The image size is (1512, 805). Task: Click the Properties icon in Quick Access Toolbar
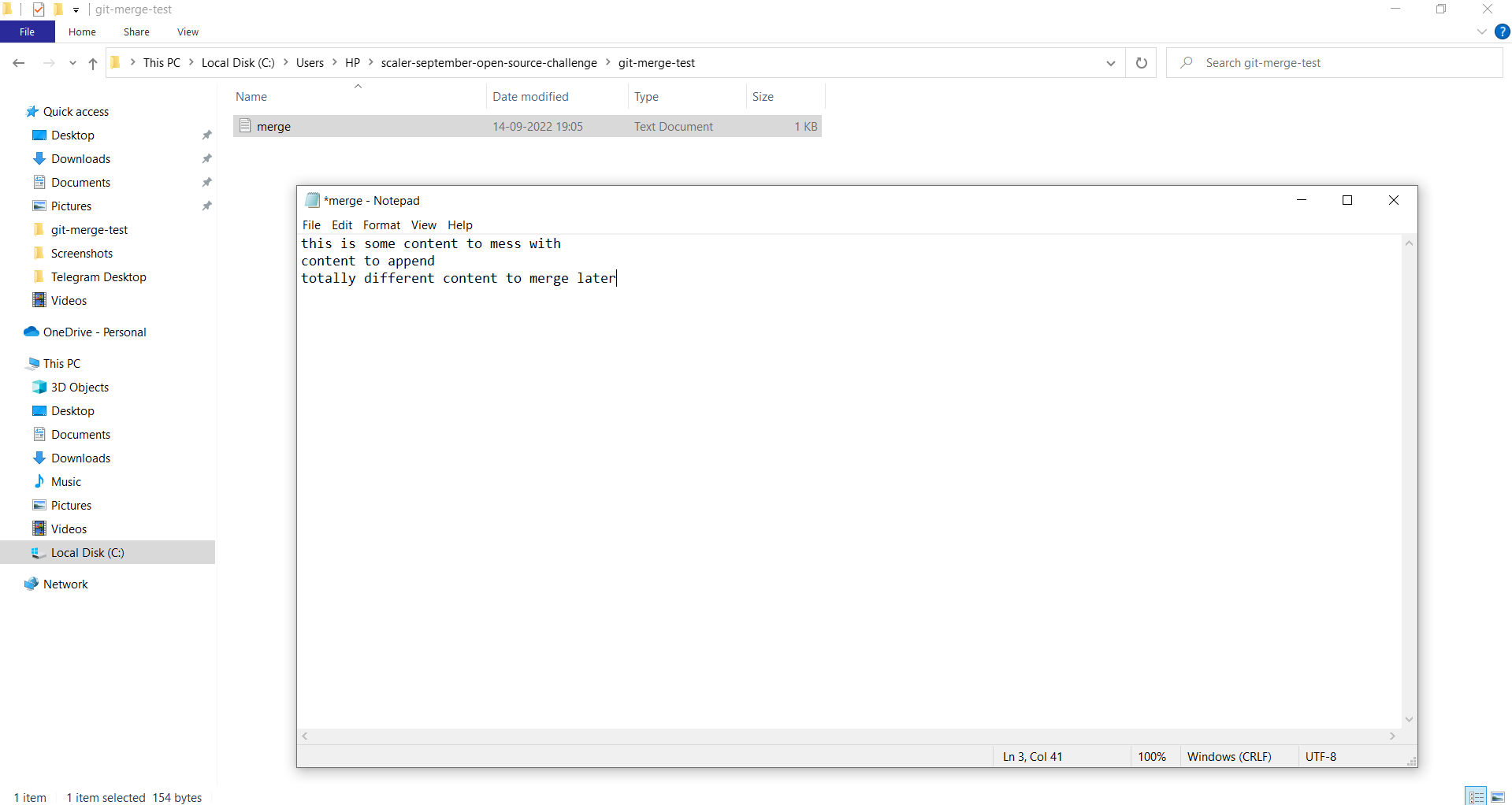pyautogui.click(x=39, y=9)
